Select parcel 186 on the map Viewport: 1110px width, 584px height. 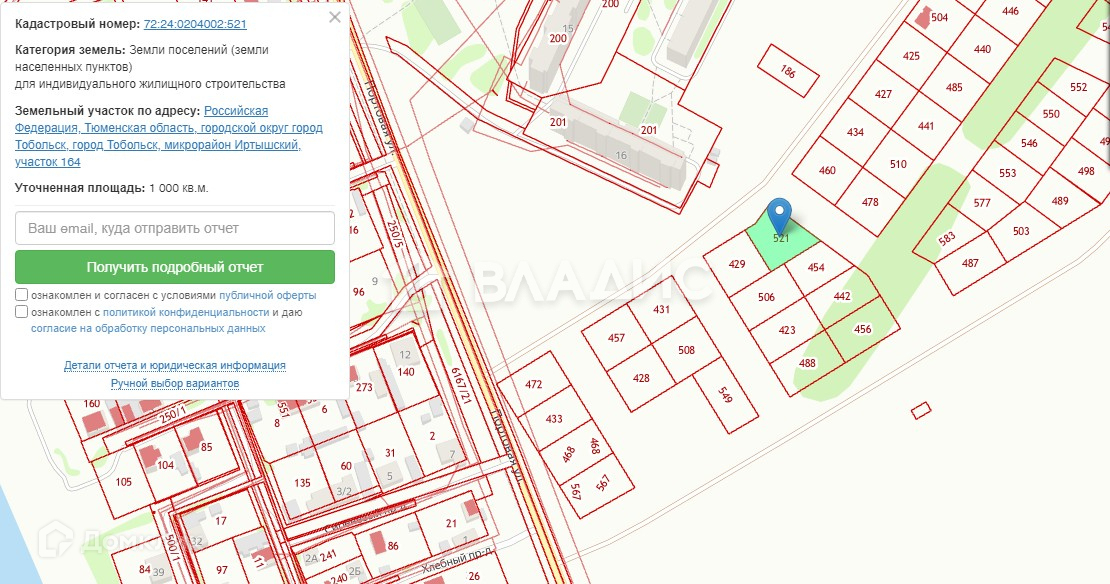pyautogui.click(x=788, y=71)
